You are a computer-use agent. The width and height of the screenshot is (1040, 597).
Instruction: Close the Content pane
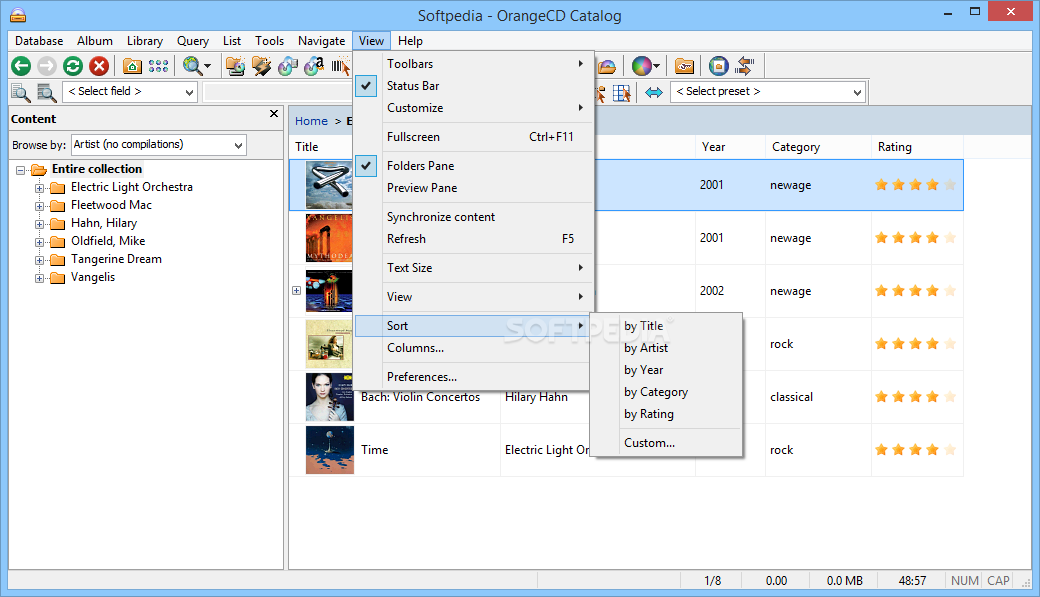(274, 113)
